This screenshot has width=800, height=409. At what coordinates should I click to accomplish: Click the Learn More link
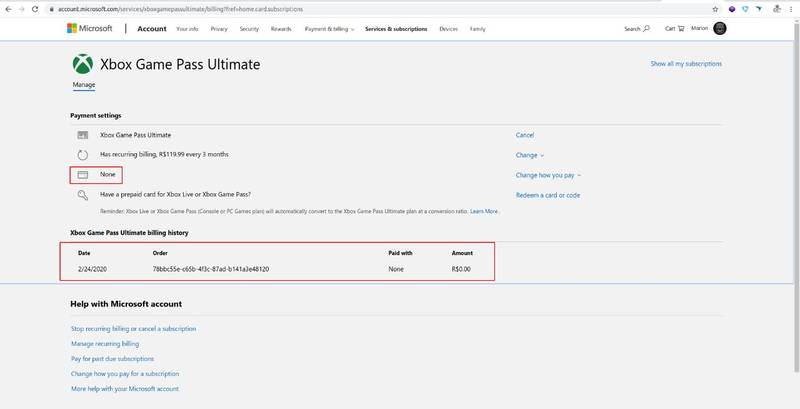pyautogui.click(x=484, y=211)
